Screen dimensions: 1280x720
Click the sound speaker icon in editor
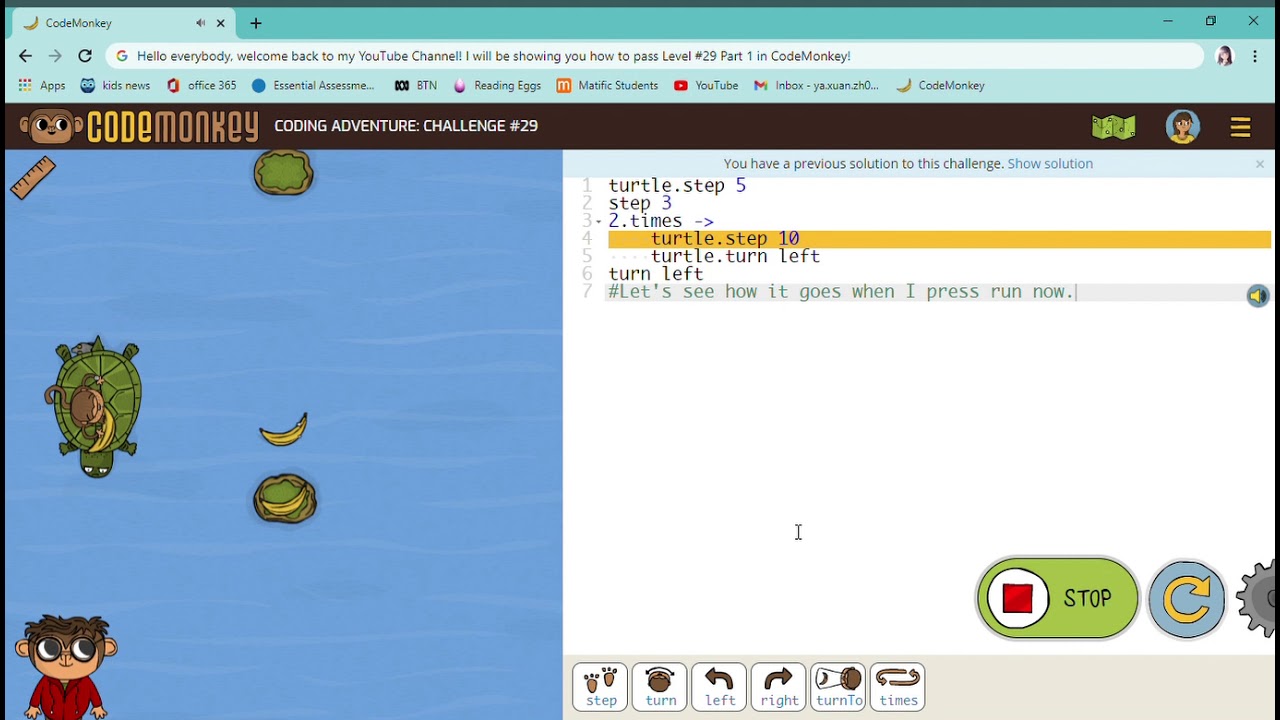(x=1257, y=295)
